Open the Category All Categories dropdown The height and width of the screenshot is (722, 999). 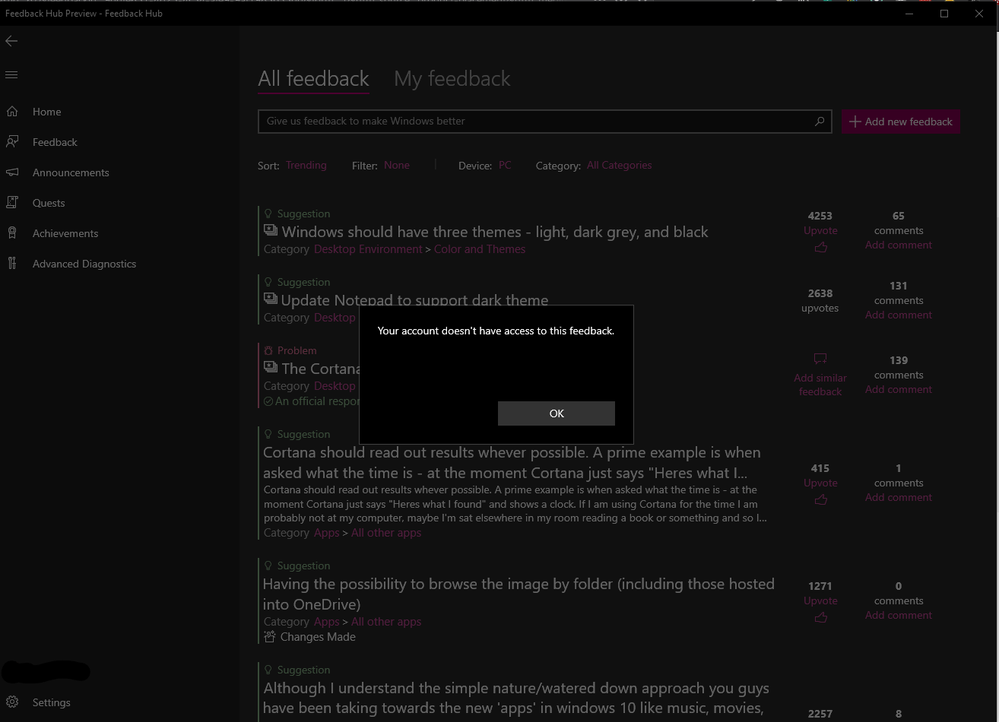tap(619, 165)
